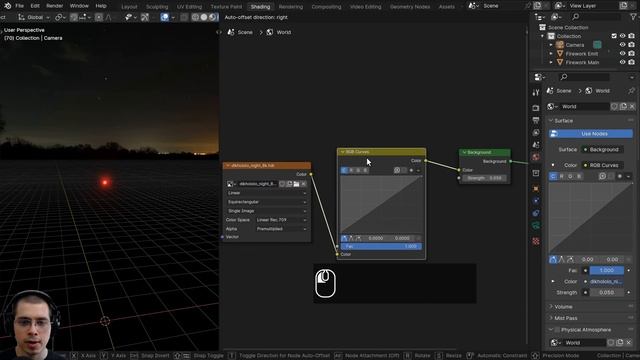Expand the Camera item in outliner
640x360 pixels.
551,45
